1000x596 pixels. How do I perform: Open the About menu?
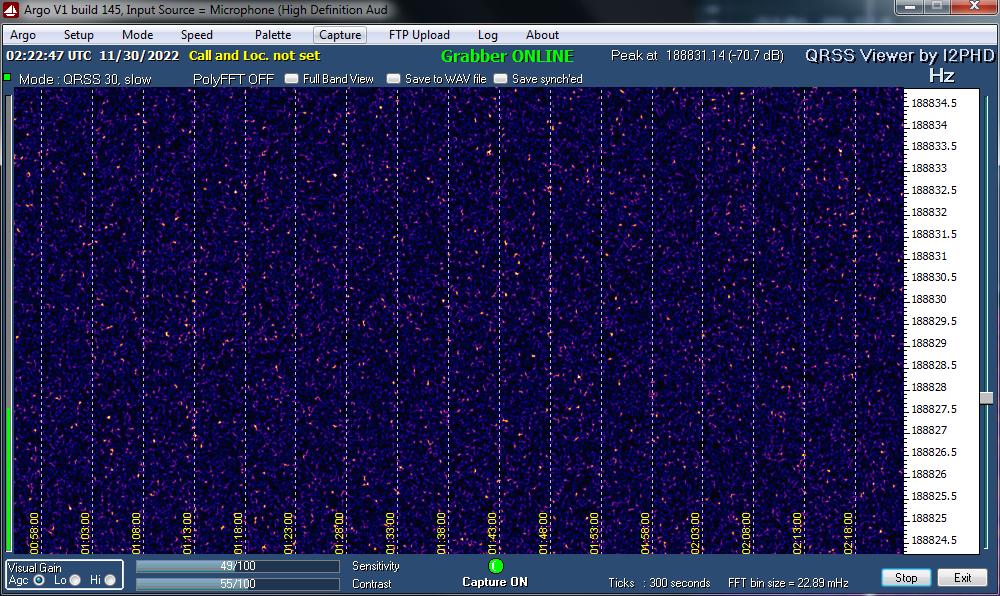click(x=542, y=35)
